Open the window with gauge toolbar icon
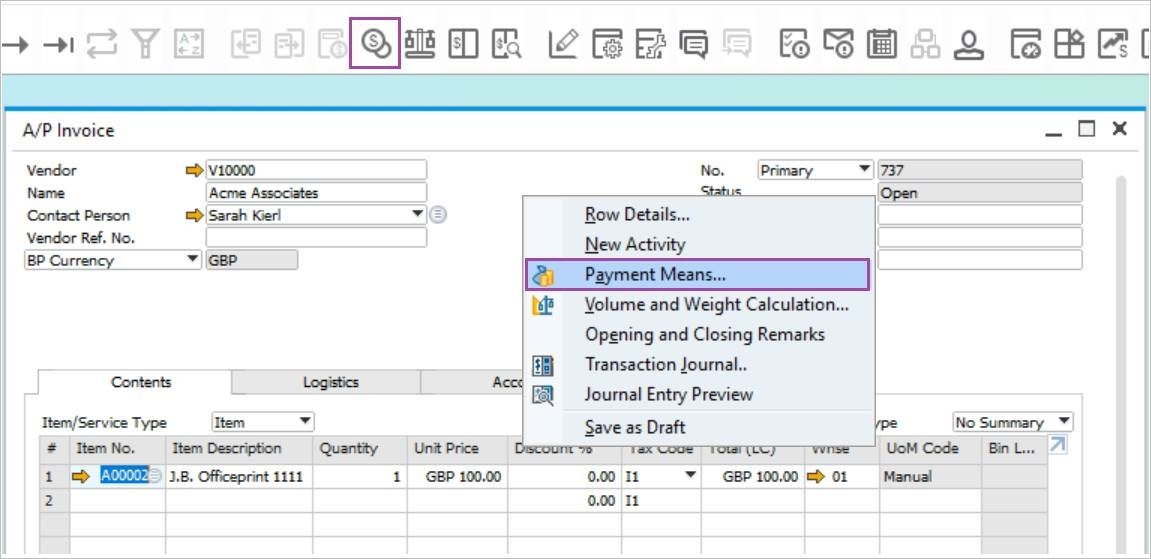 [1025, 44]
